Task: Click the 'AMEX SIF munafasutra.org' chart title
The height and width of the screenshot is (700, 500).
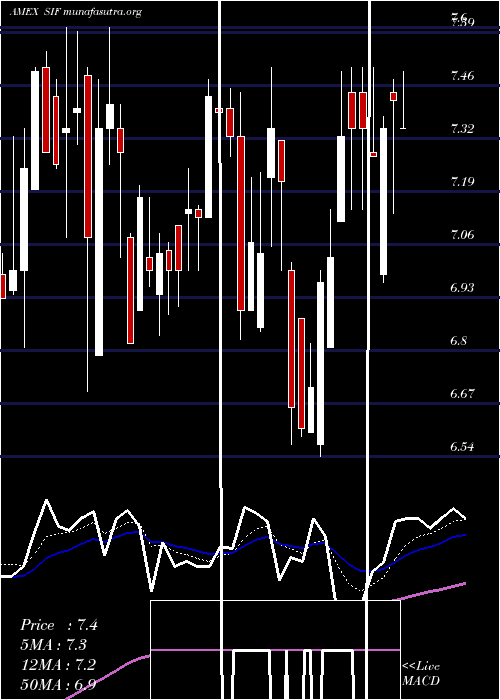Action: 75,12
